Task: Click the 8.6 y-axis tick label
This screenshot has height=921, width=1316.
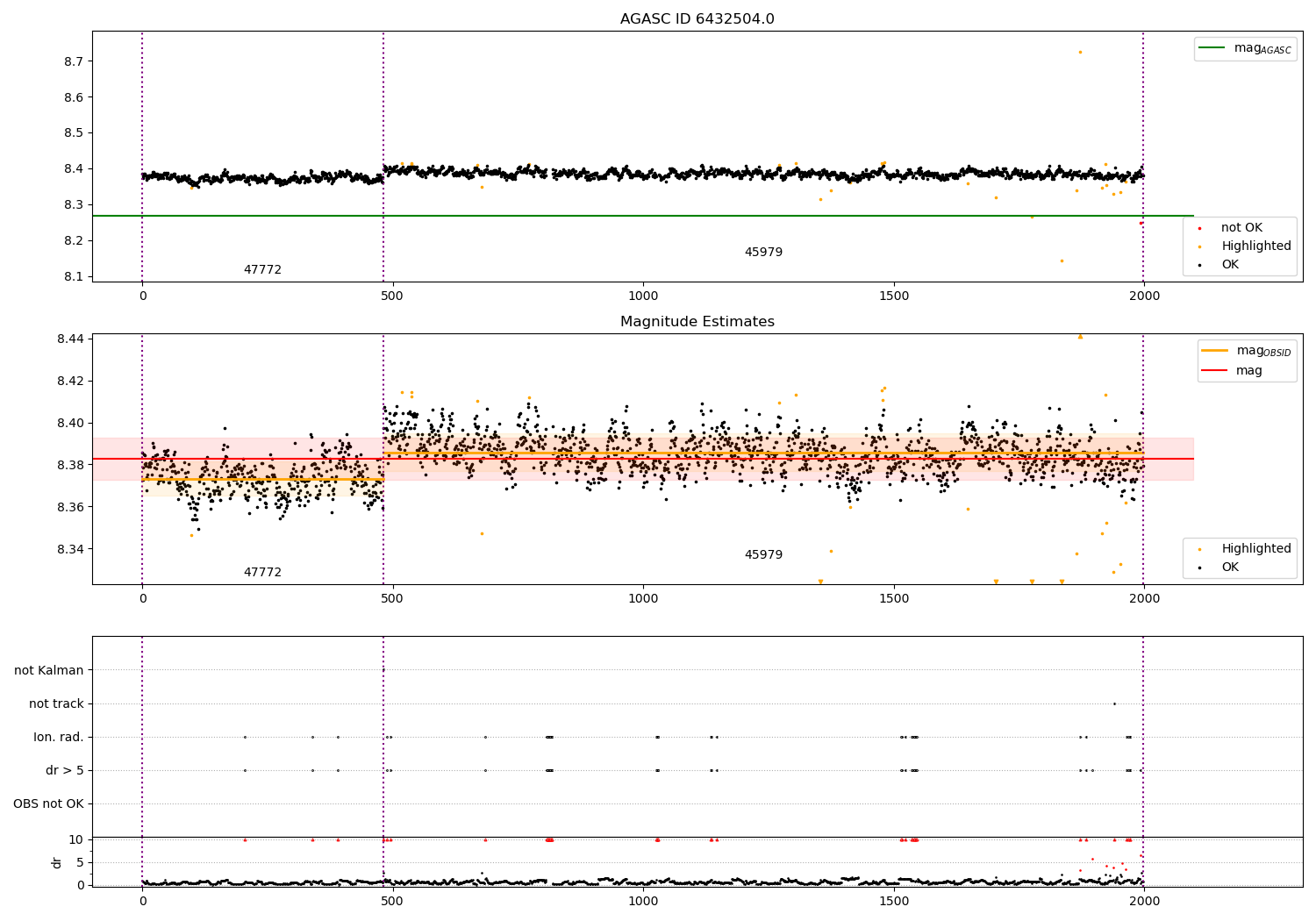Action: point(74,97)
